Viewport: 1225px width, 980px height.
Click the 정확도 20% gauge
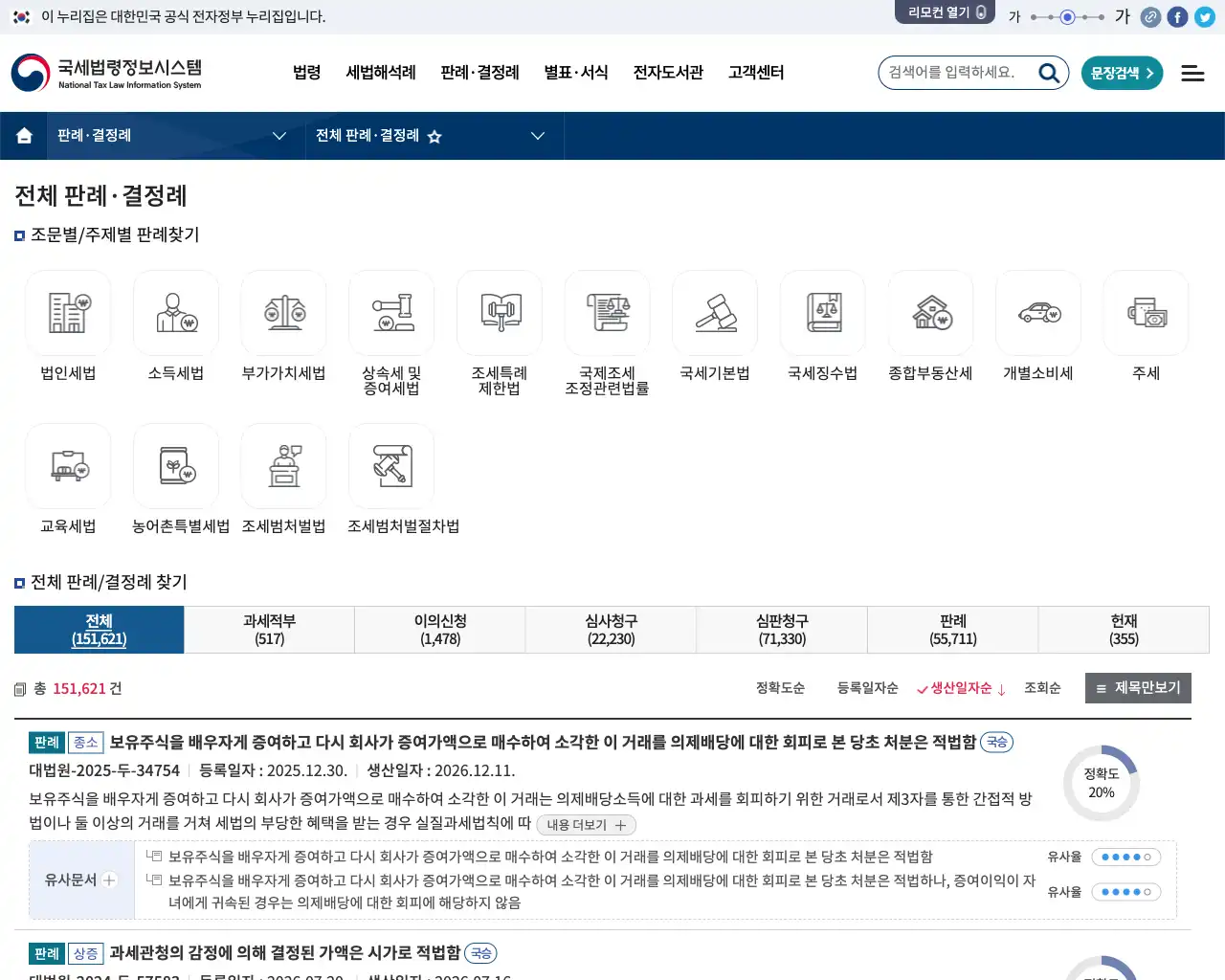[x=1102, y=783]
